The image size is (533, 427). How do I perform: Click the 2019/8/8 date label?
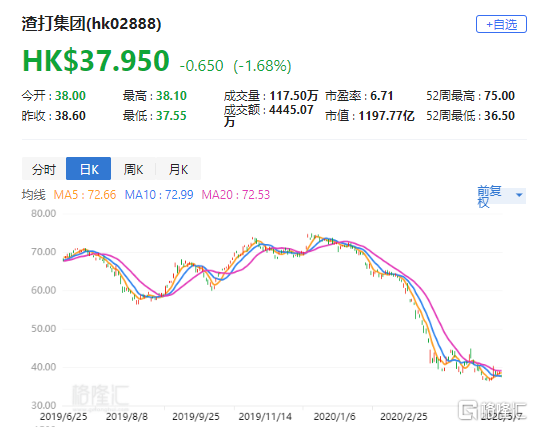click(x=127, y=417)
